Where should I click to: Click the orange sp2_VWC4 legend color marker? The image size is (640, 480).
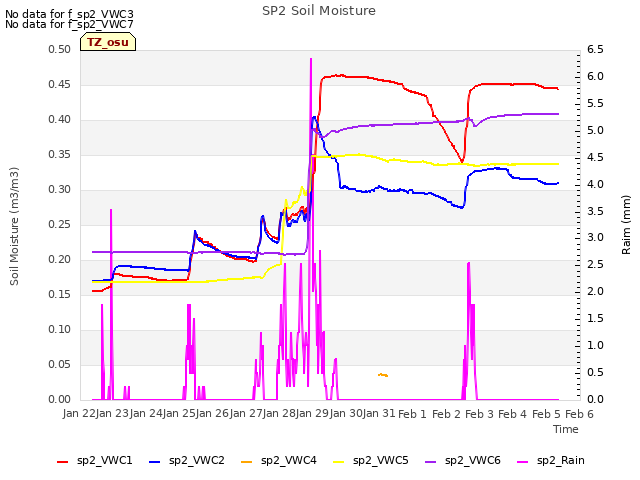pos(247,462)
